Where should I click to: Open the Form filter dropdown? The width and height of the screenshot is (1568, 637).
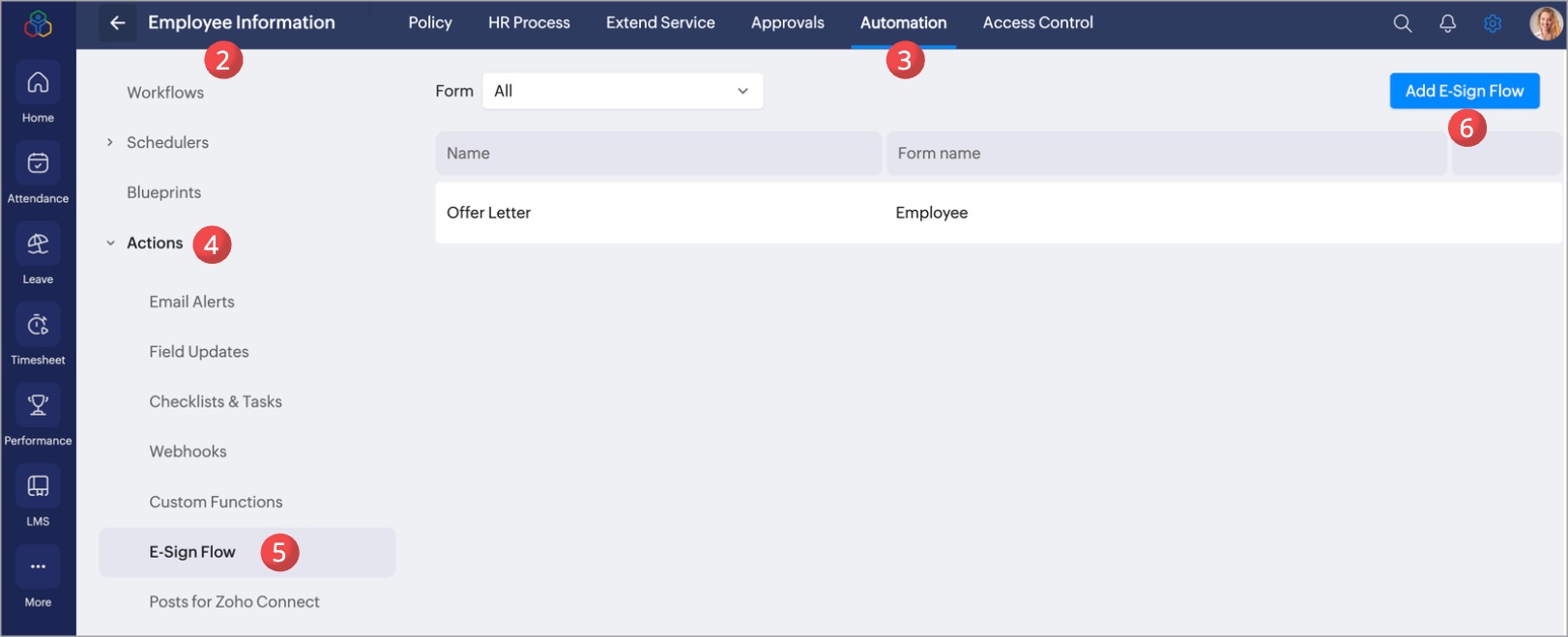[x=623, y=91]
